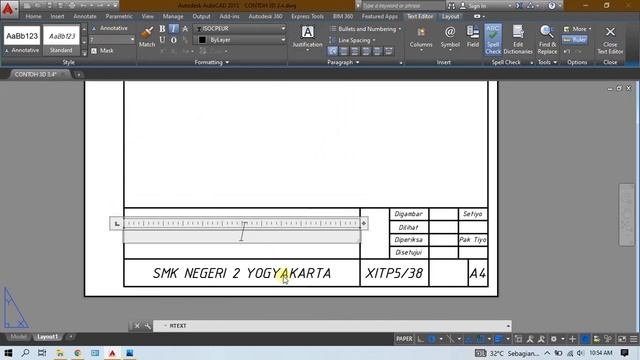
Task: Toggle Overline formatting
Action: coord(173,40)
